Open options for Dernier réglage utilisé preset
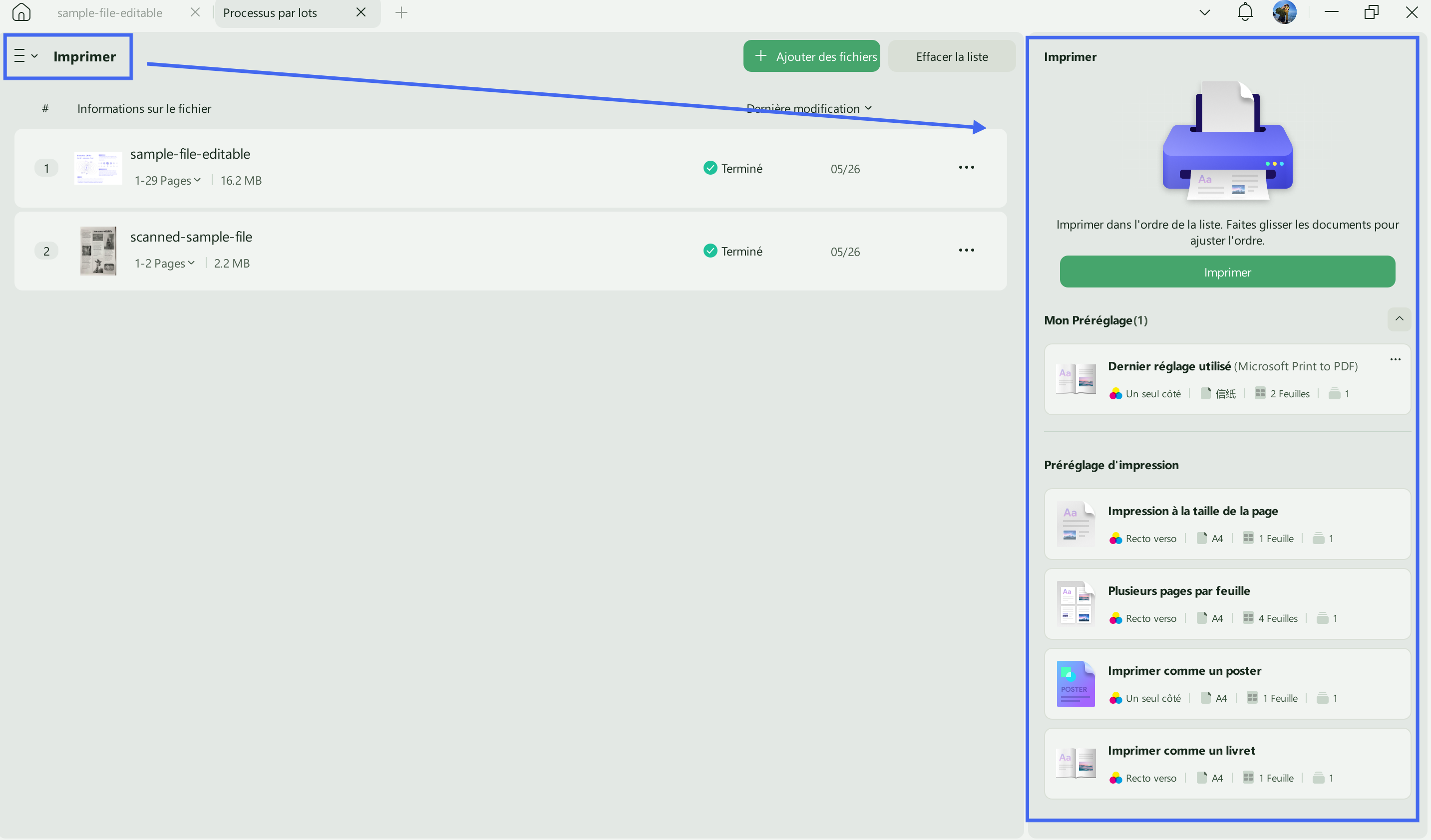This screenshot has width=1431, height=840. (1395, 359)
